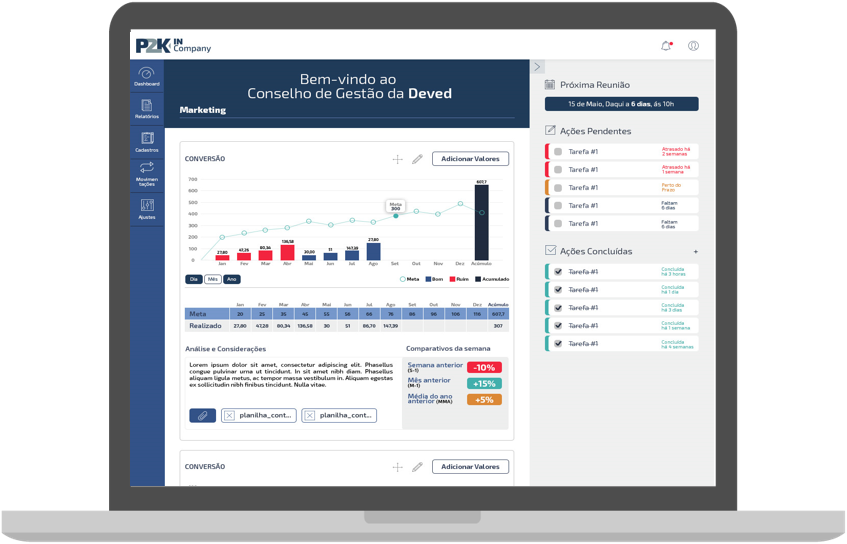Check the task Atrasado há 2 semanas

pyautogui.click(x=558, y=152)
